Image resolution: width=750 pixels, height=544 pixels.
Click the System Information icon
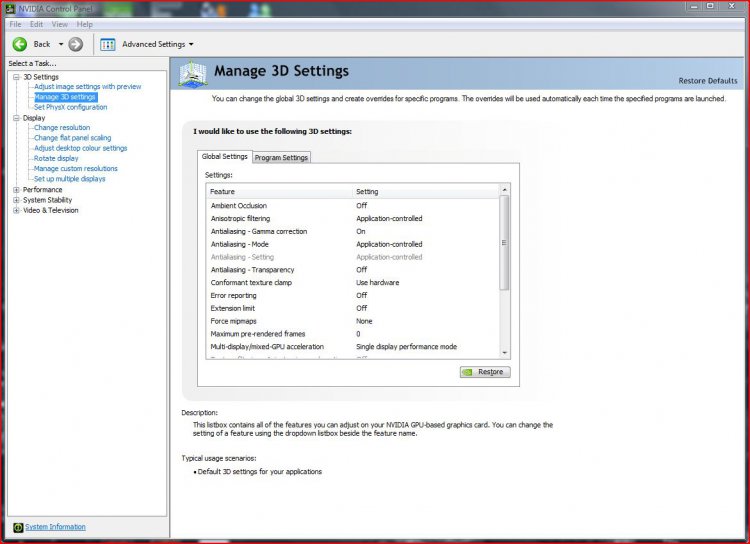pos(18,527)
